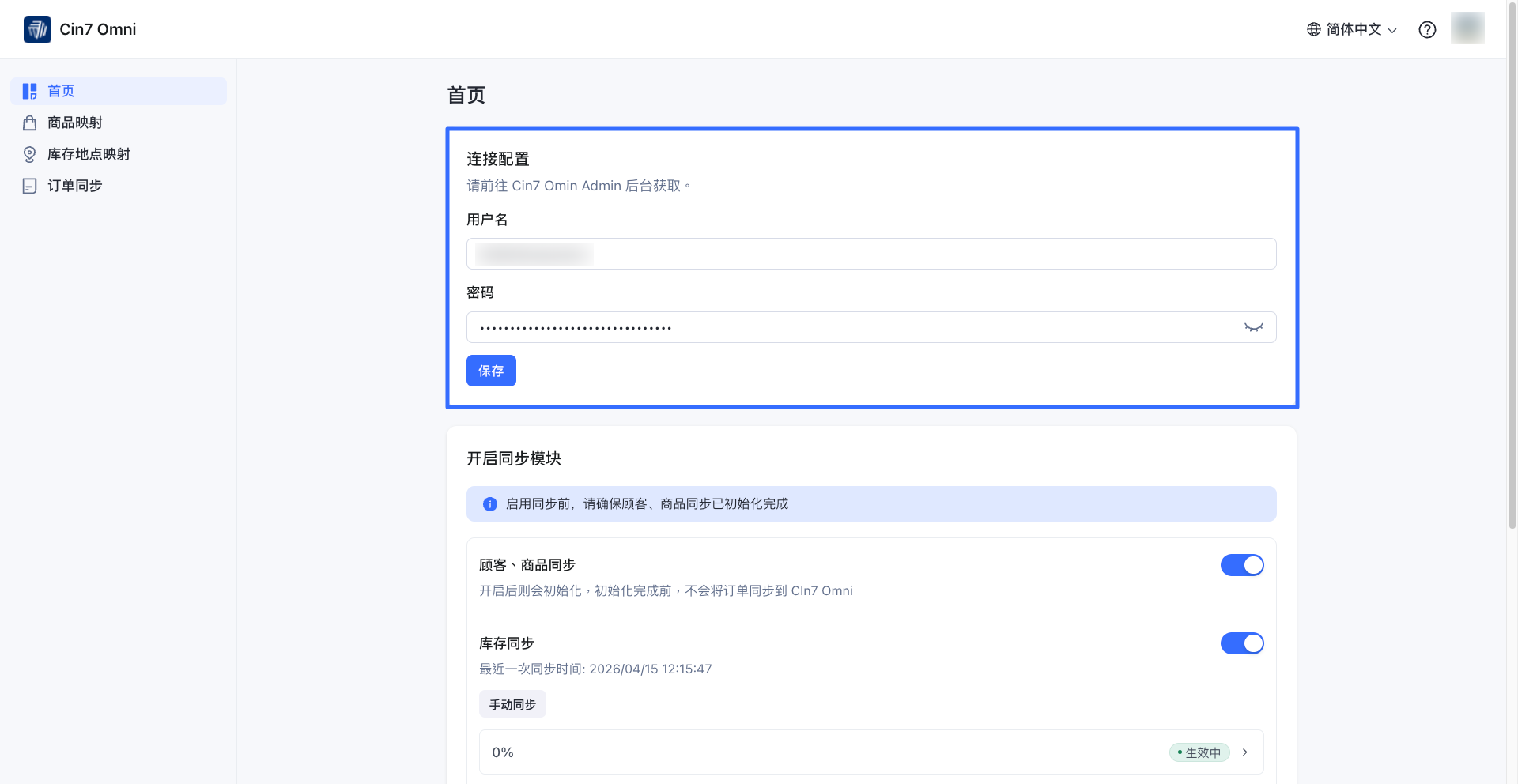The width and height of the screenshot is (1518, 784).
Task: Click the 开启后则会初始化 description text
Action: pyautogui.click(x=666, y=590)
